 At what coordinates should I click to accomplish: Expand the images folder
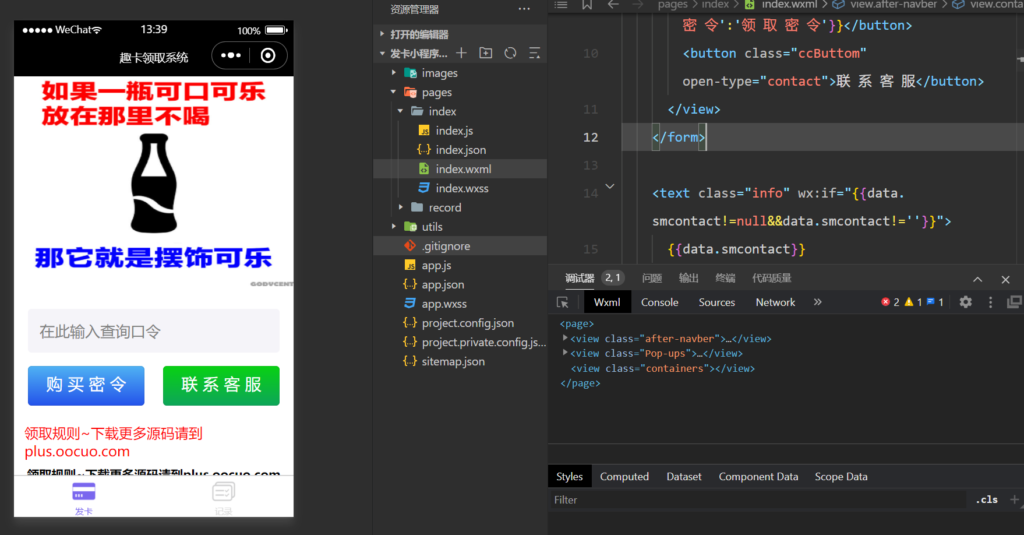coord(438,73)
